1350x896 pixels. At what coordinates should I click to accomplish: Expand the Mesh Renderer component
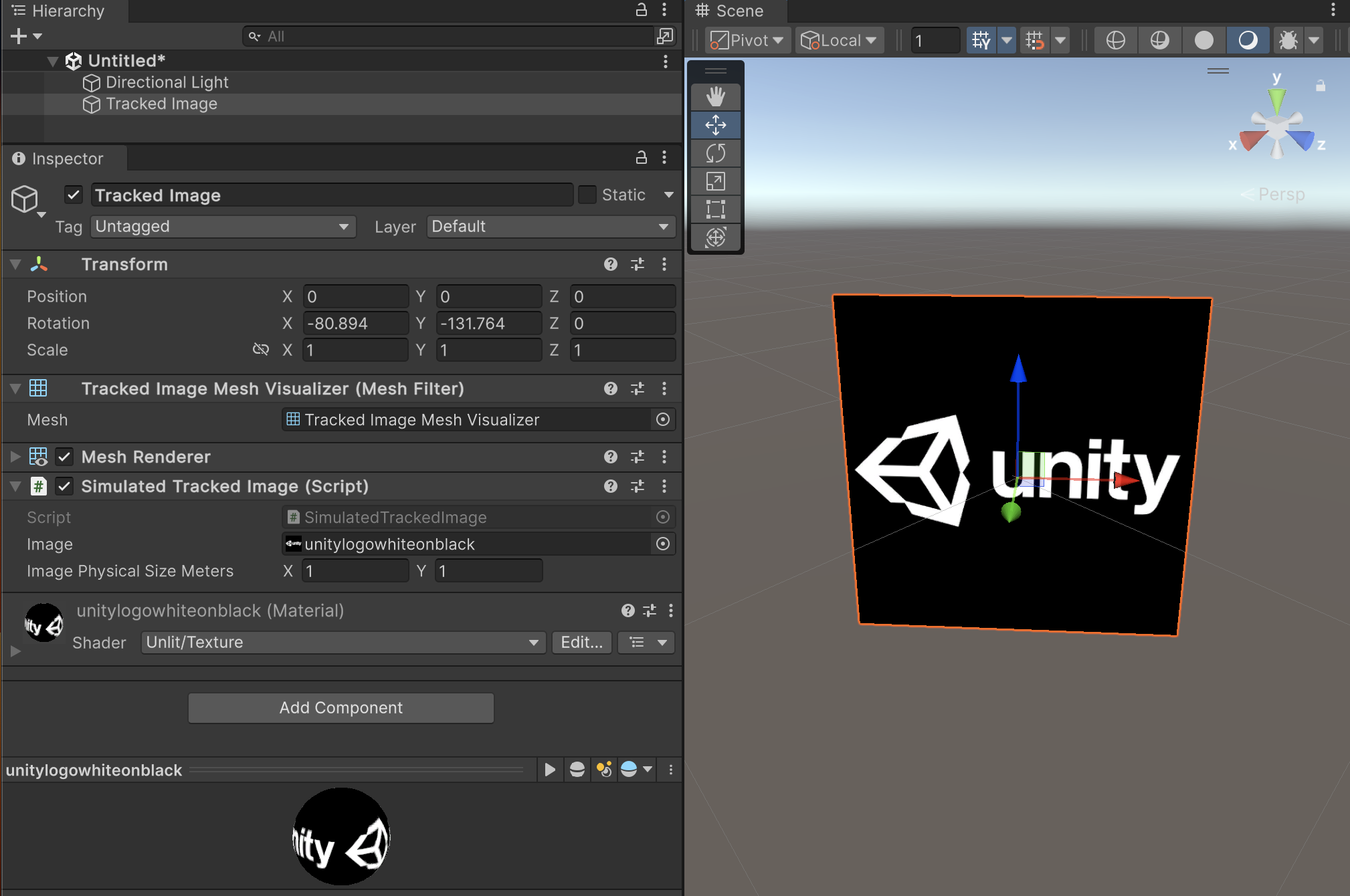(x=15, y=457)
